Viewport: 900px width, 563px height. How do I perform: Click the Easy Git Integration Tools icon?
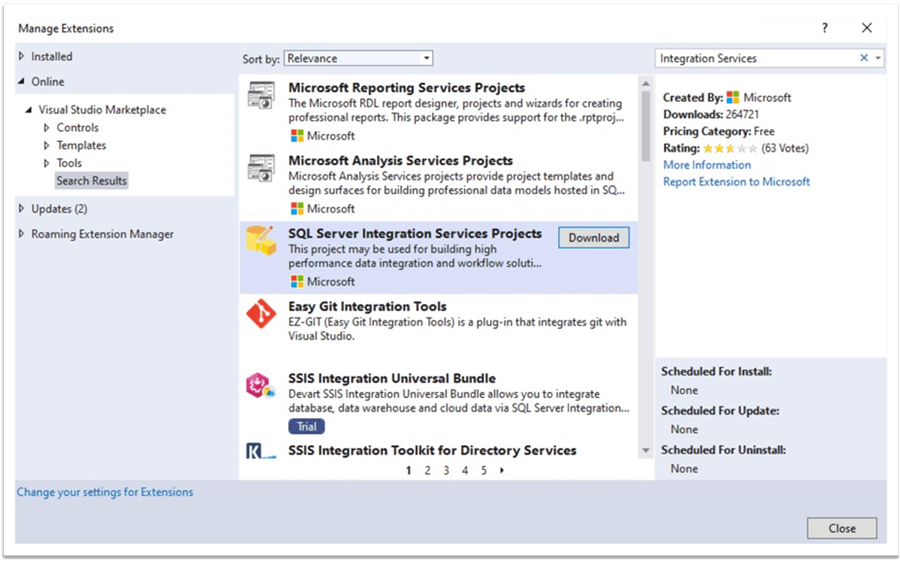pyautogui.click(x=261, y=313)
